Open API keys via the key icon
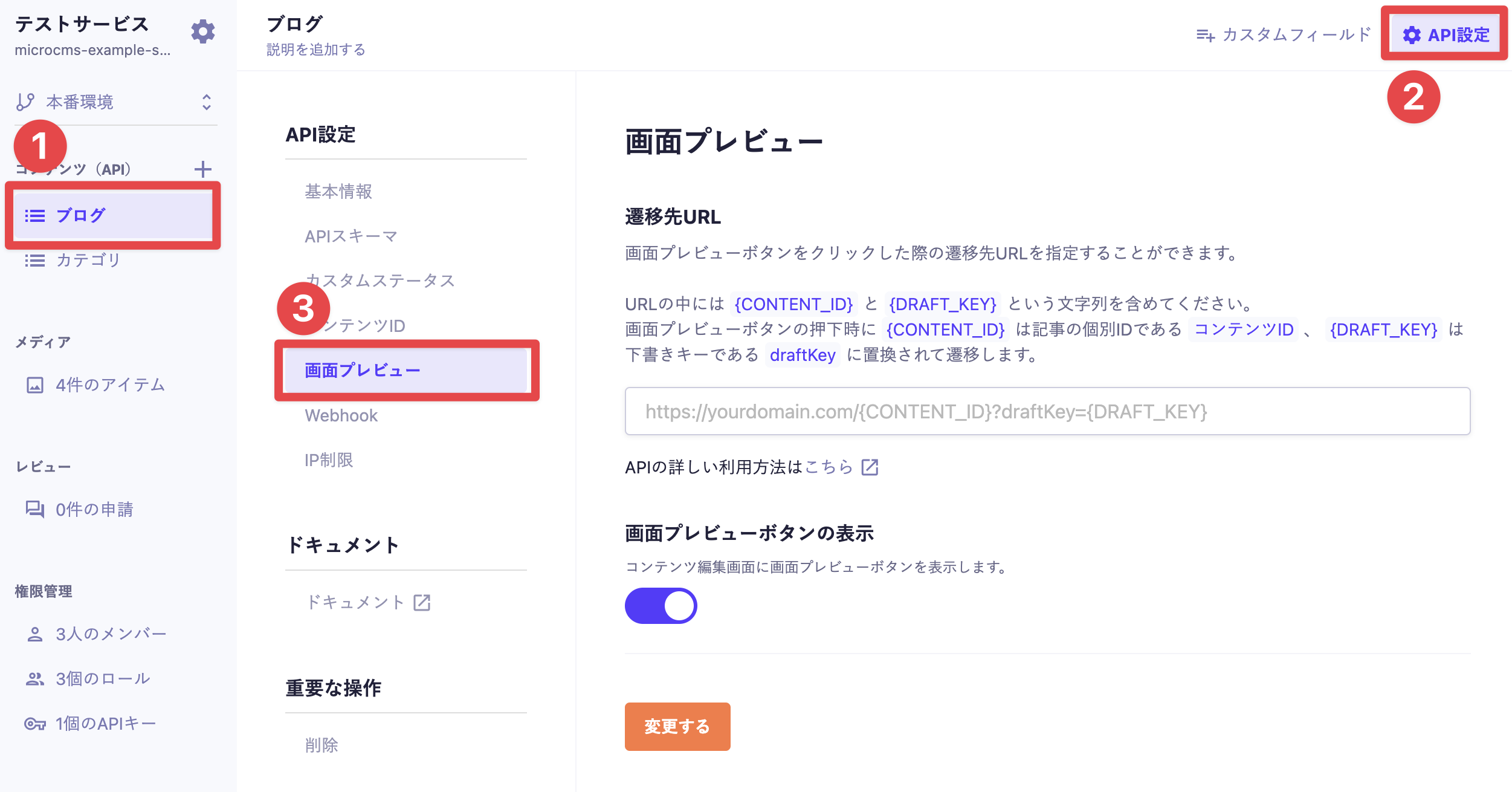This screenshot has width=1512, height=792. point(34,723)
